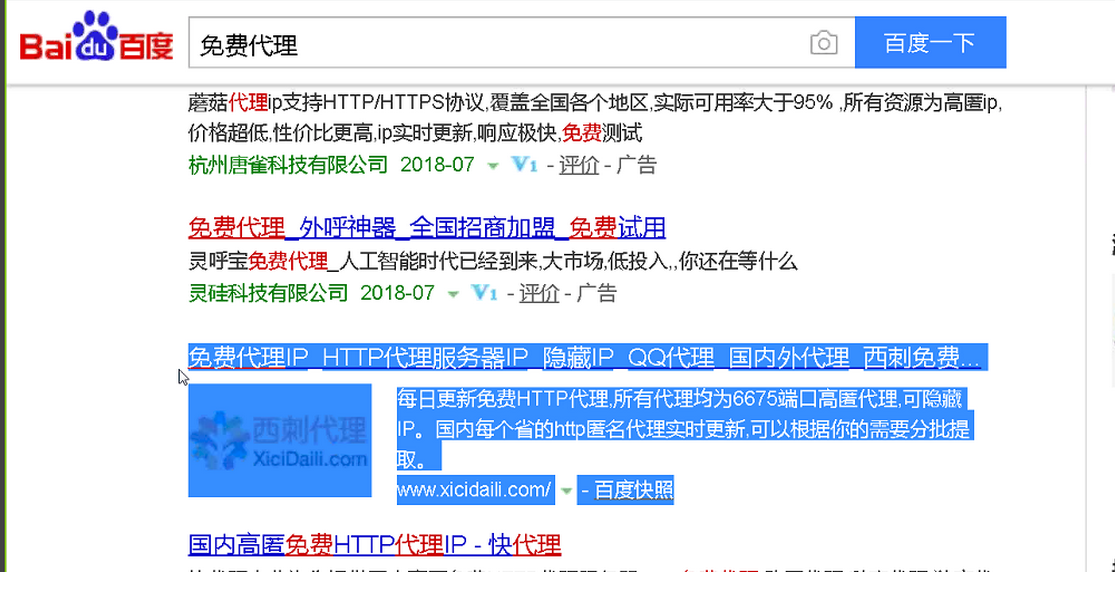
Task: Click the 蘑菇代理ip支持HTTP/HTTPS协议 description text
Action: (x=595, y=118)
